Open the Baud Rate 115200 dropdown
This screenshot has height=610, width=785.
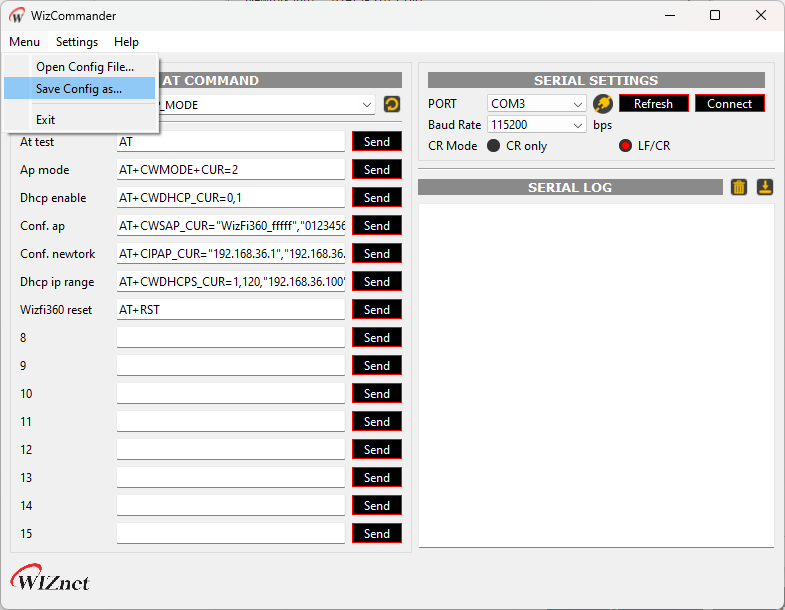point(536,125)
